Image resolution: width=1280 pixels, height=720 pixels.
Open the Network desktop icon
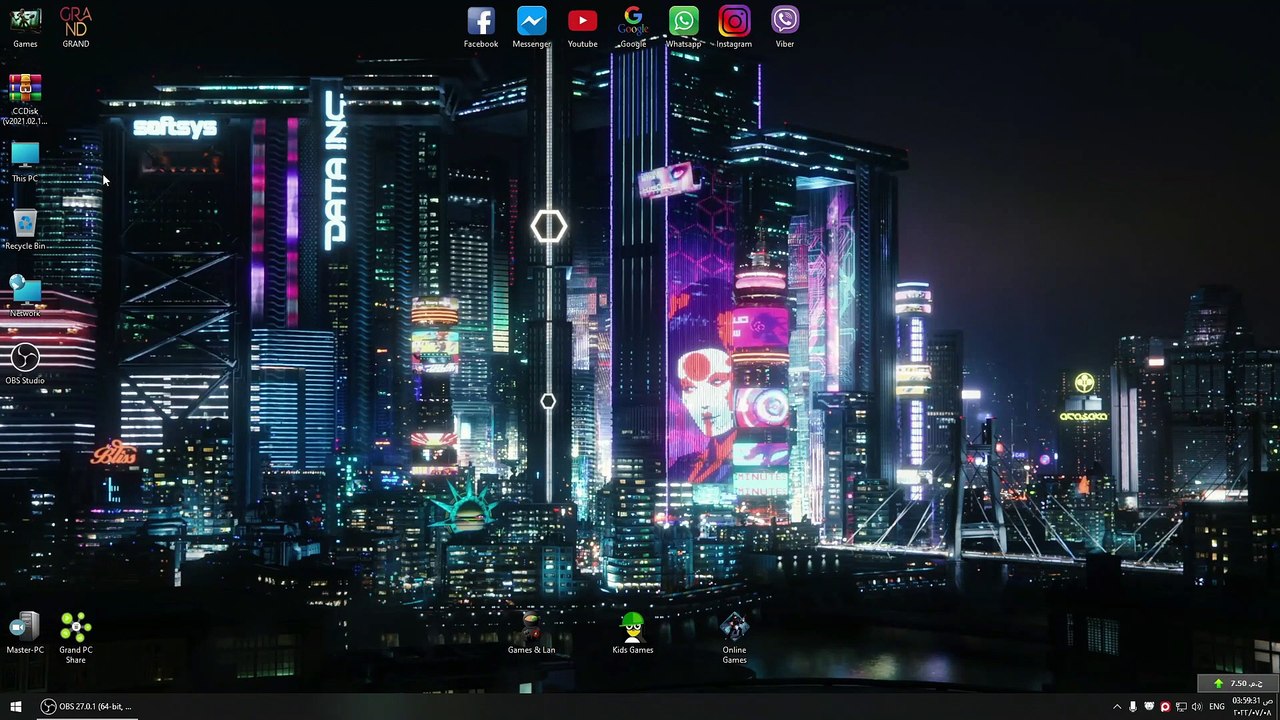click(x=25, y=297)
